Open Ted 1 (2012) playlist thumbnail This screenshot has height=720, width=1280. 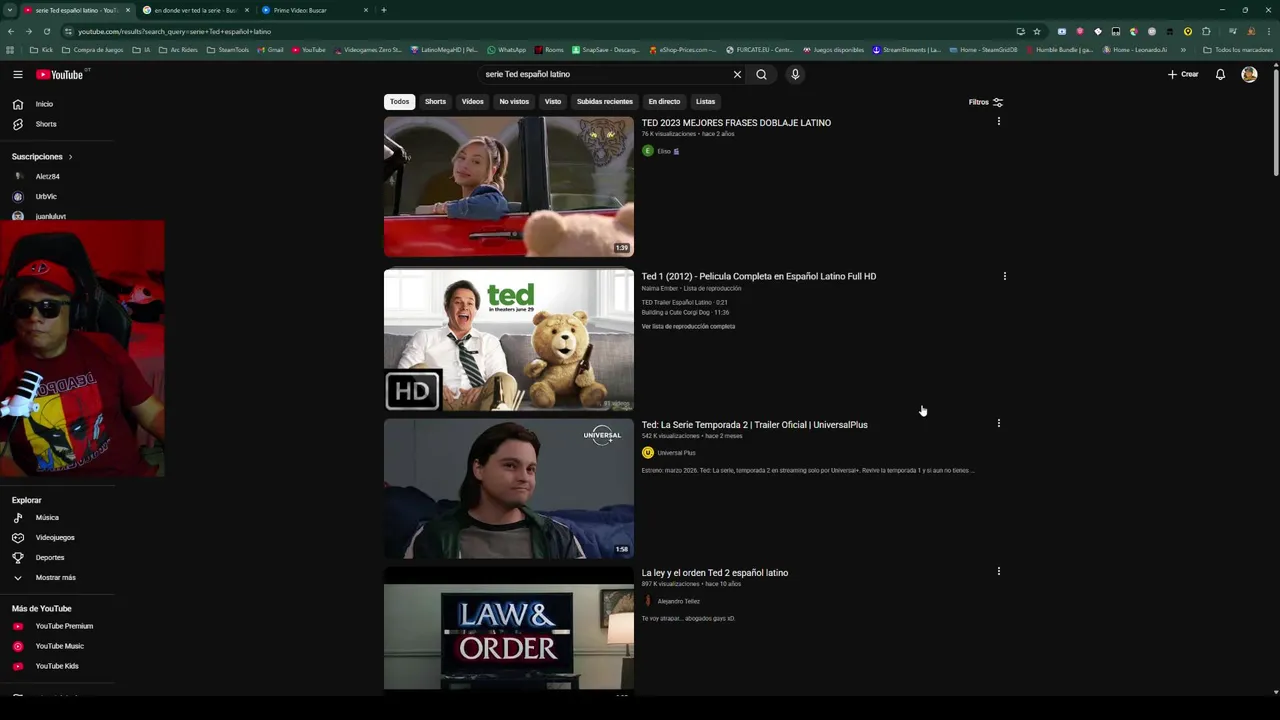coord(508,340)
